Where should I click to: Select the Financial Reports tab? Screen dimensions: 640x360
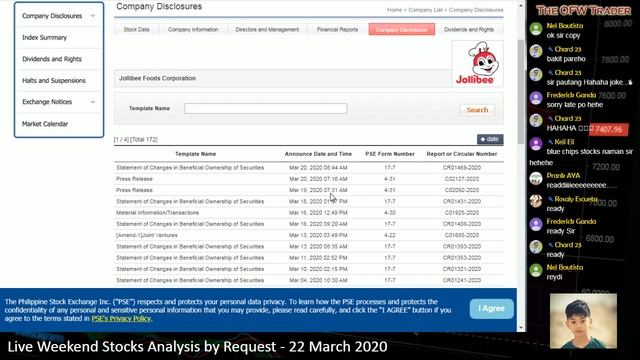coord(337,29)
